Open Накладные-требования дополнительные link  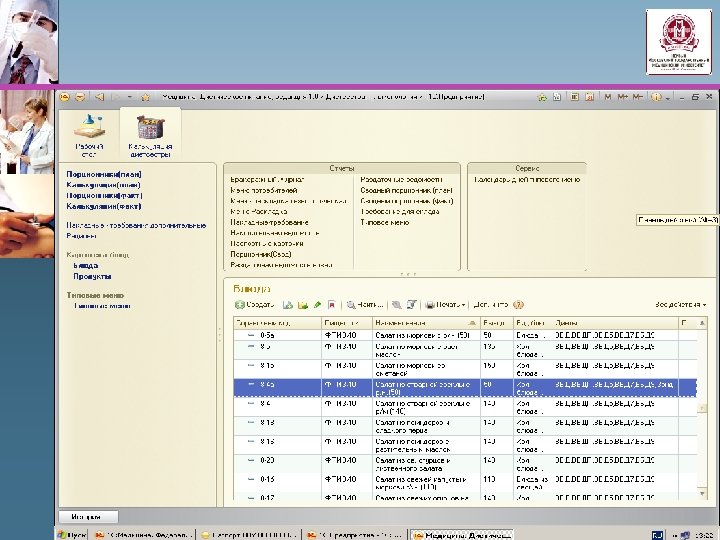pos(136,225)
